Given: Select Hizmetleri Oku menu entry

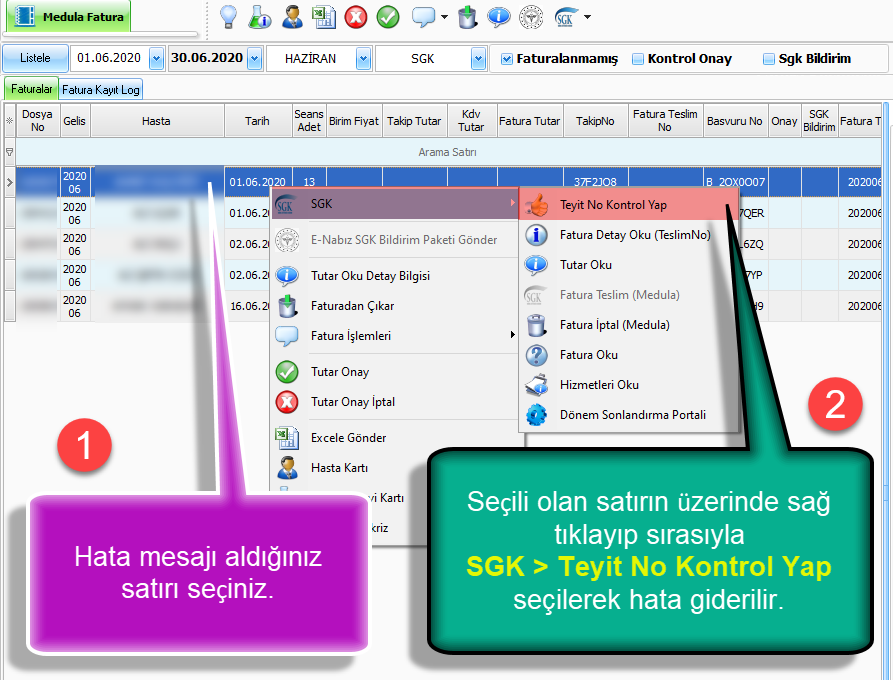Looking at the screenshot, I should [629, 385].
